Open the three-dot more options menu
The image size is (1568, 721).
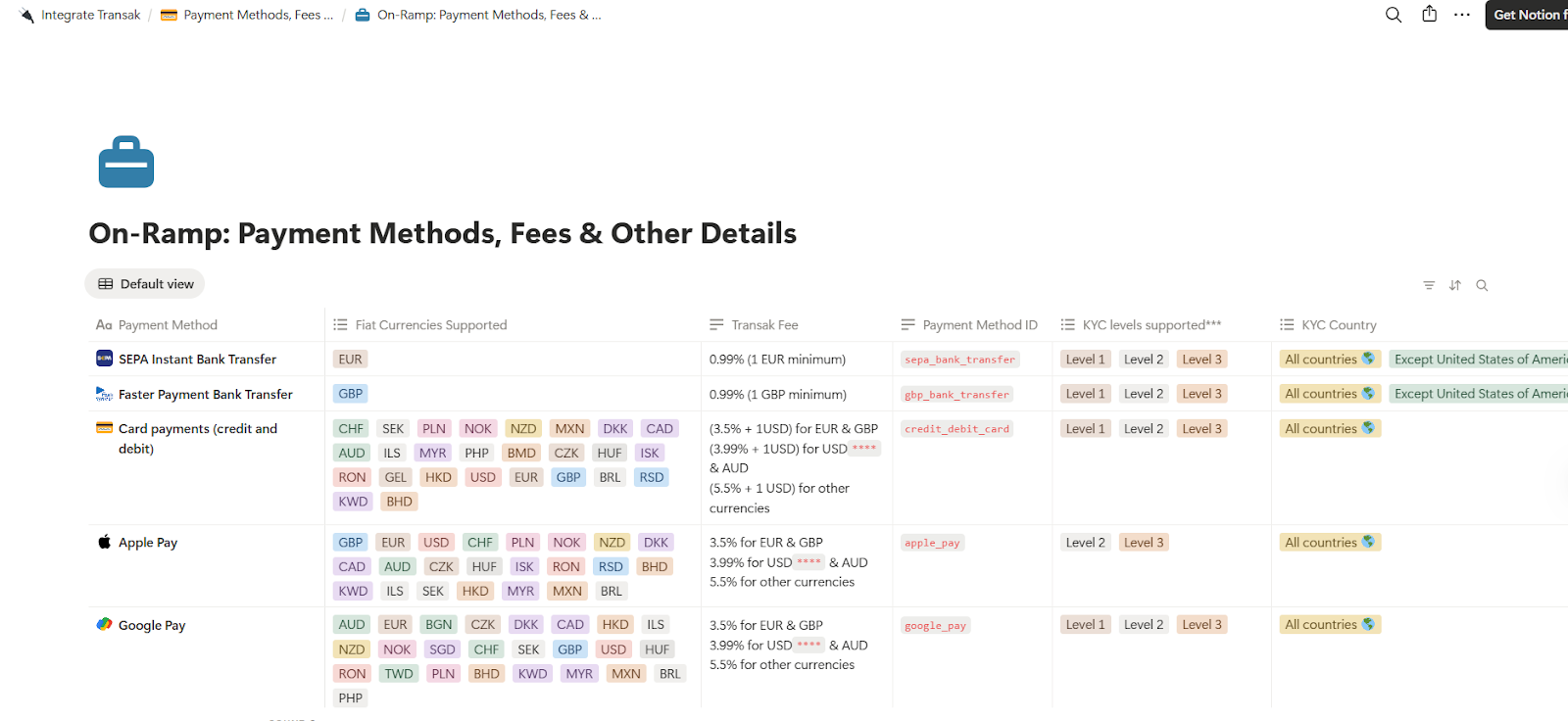click(1461, 15)
